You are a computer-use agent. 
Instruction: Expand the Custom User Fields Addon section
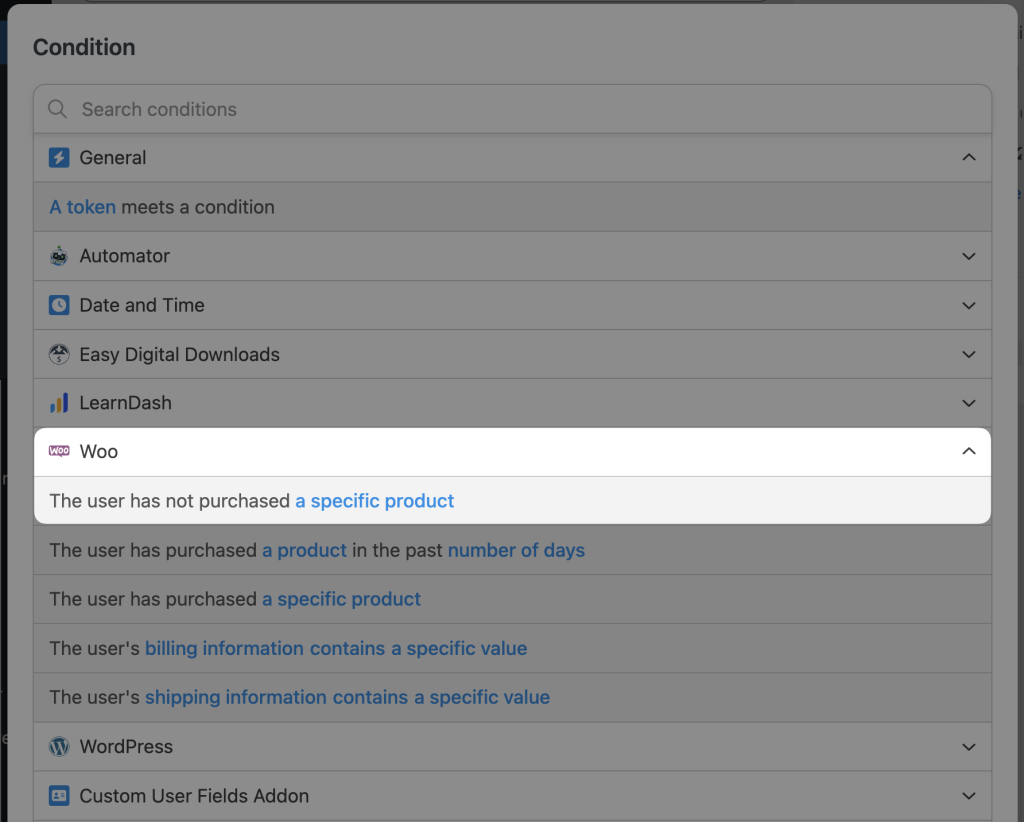click(968, 795)
